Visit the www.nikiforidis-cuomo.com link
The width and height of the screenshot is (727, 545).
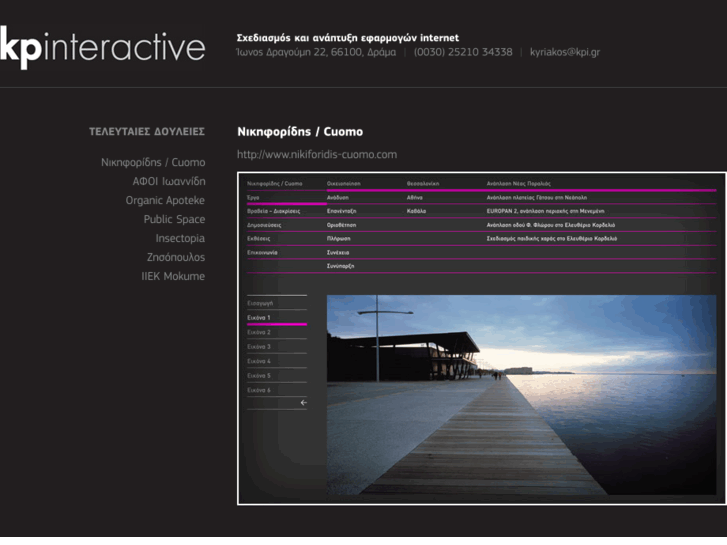317,154
